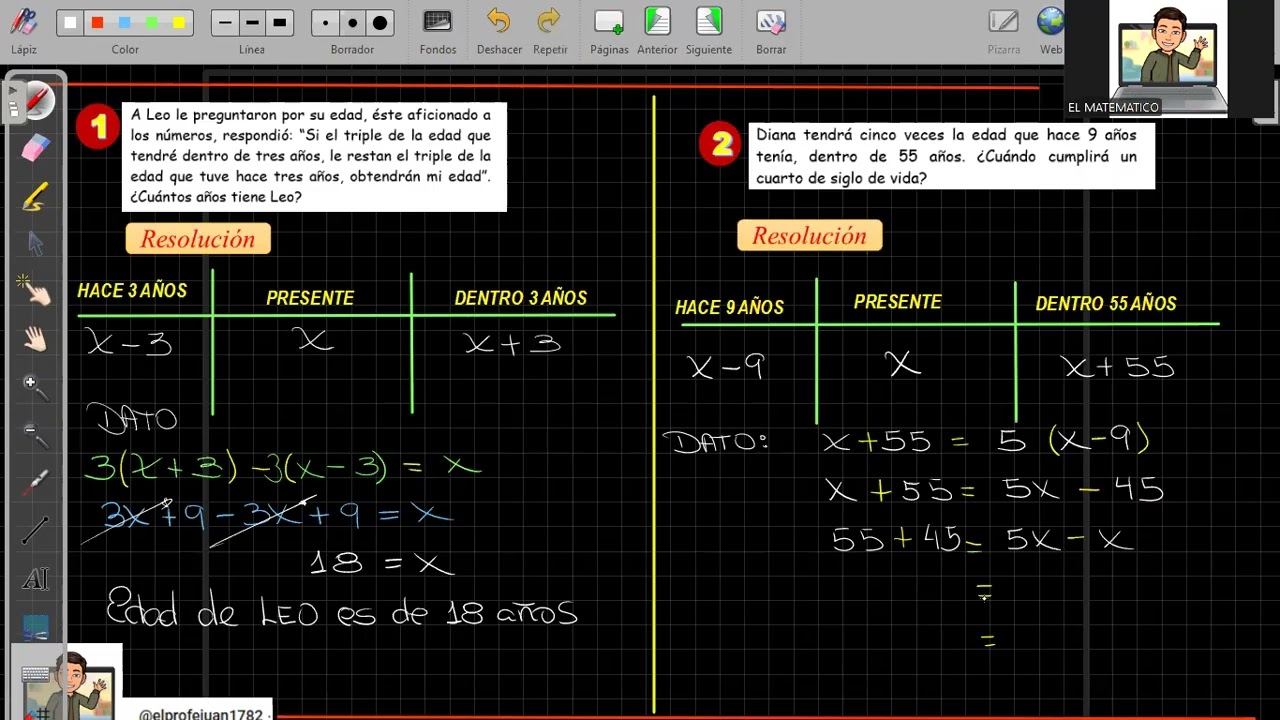Go to previous page with Anterior

coord(657,22)
